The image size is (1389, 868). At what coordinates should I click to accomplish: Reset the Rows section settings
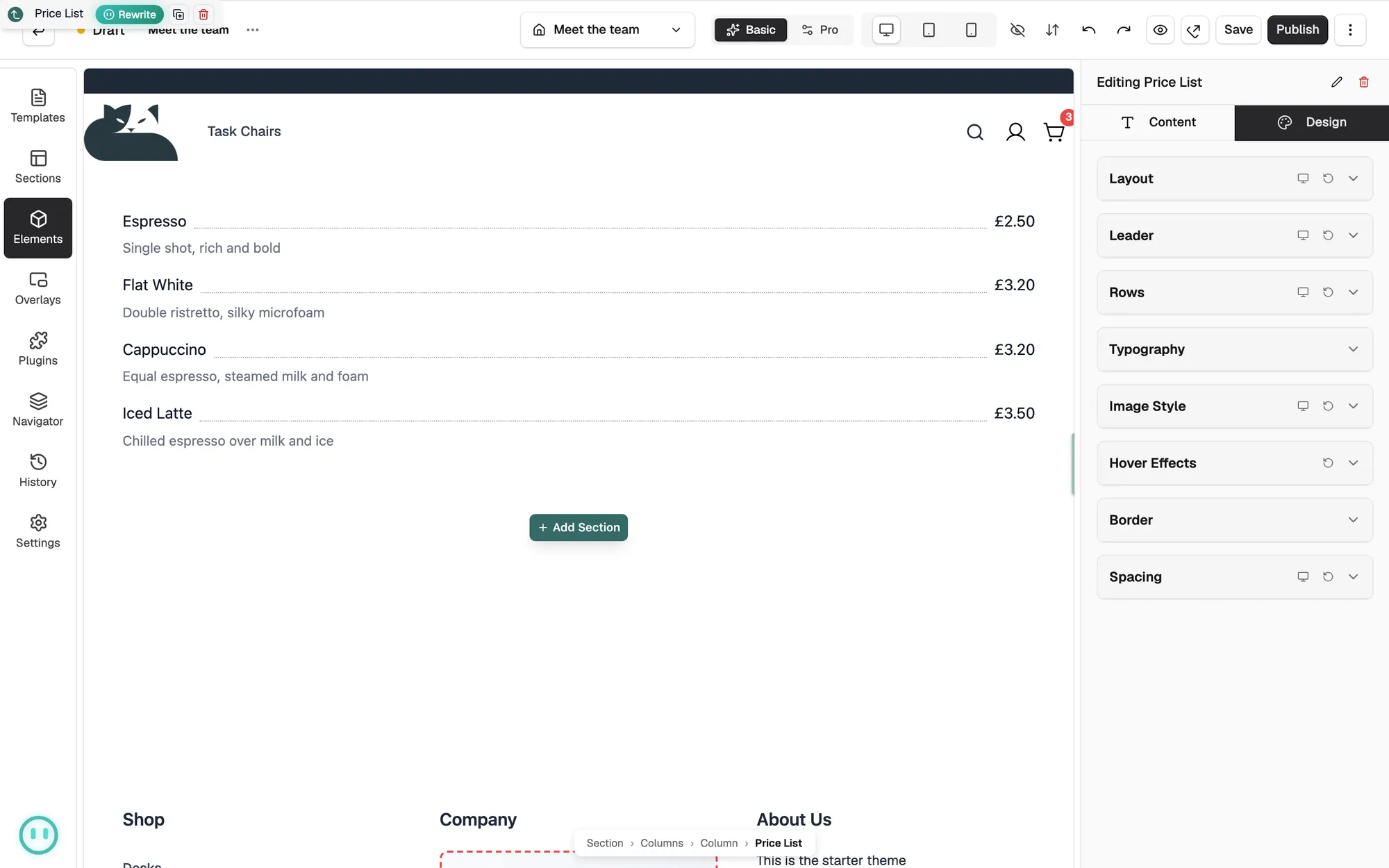pyautogui.click(x=1328, y=292)
